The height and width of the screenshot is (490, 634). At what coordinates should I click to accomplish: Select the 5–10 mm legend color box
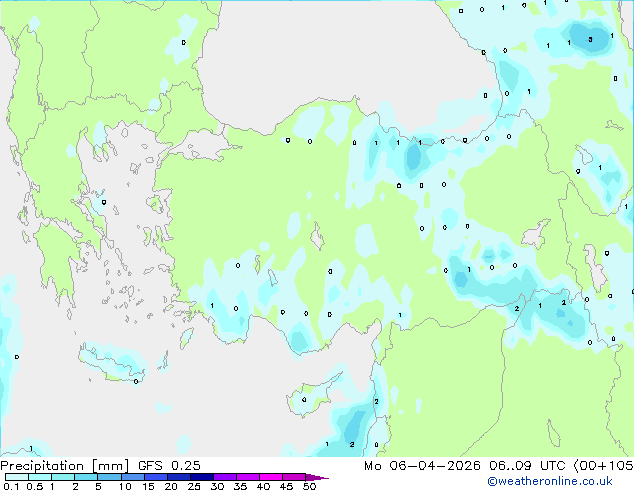click(109, 477)
